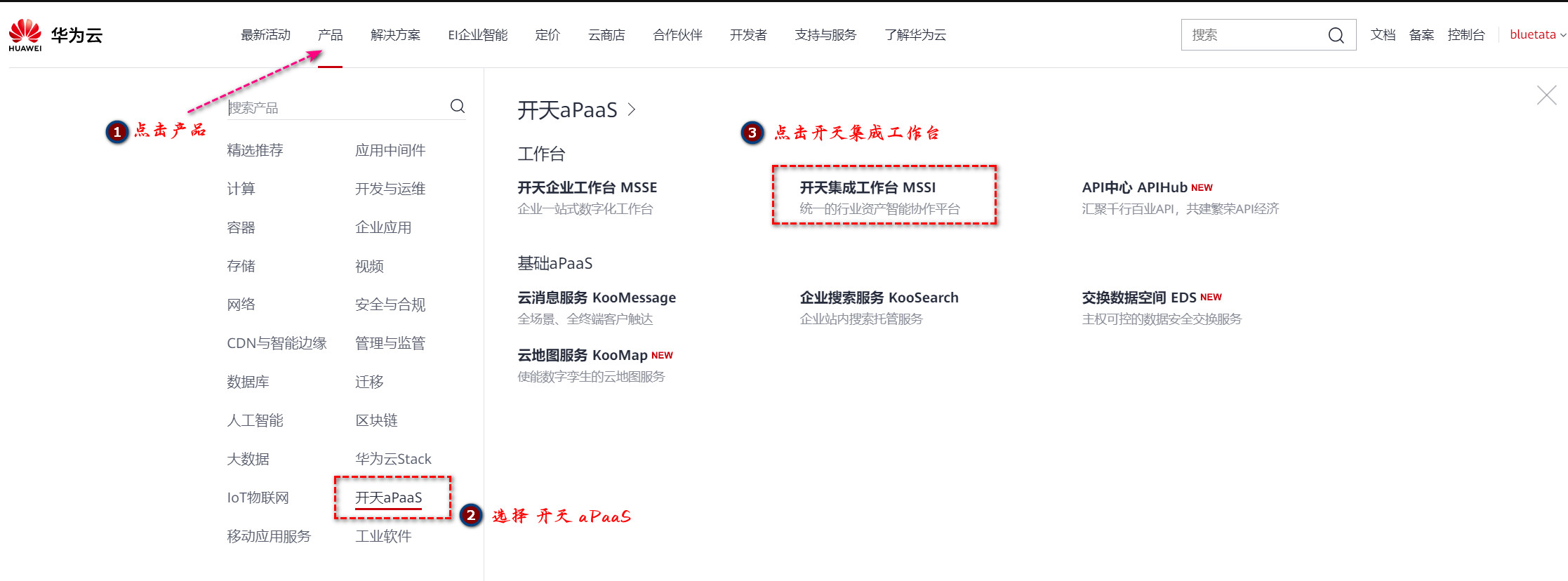The height and width of the screenshot is (581, 1568).
Task: Select the 数据库 category
Action: click(248, 382)
